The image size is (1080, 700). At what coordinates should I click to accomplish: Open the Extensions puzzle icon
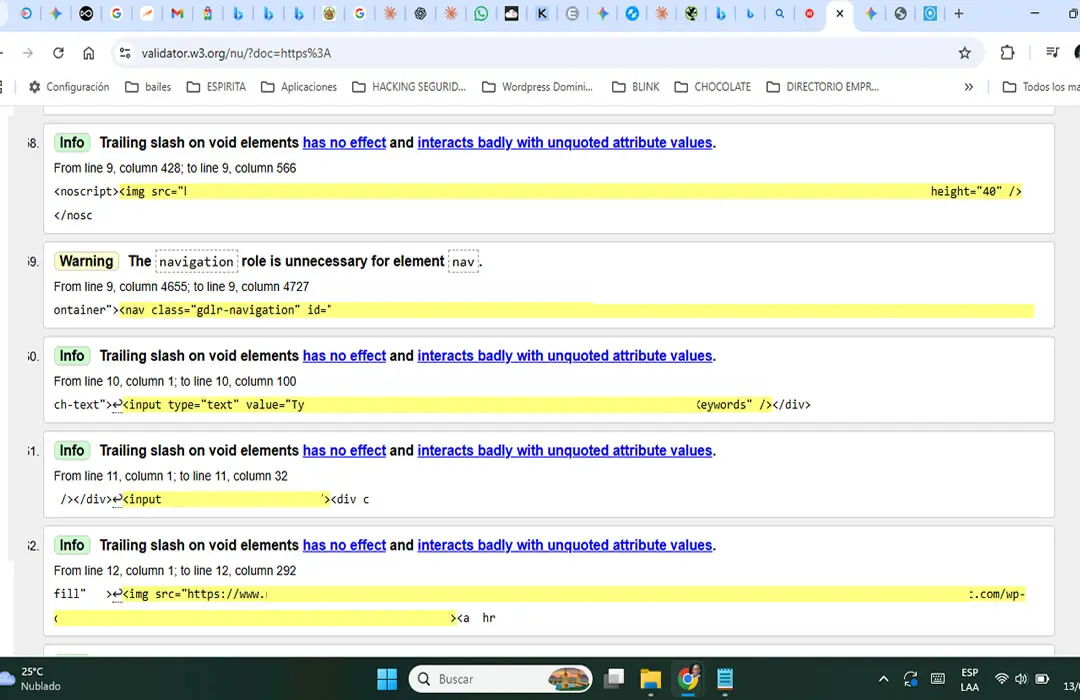click(x=1007, y=53)
